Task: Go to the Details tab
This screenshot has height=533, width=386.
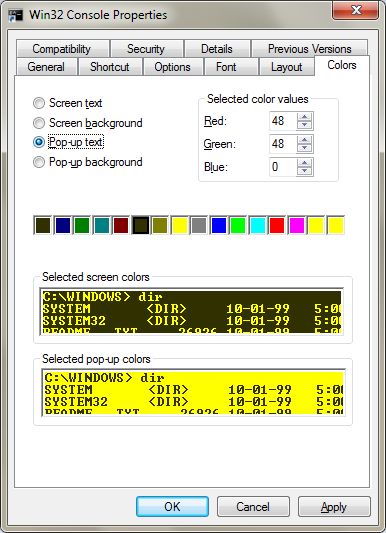Action: click(x=217, y=49)
